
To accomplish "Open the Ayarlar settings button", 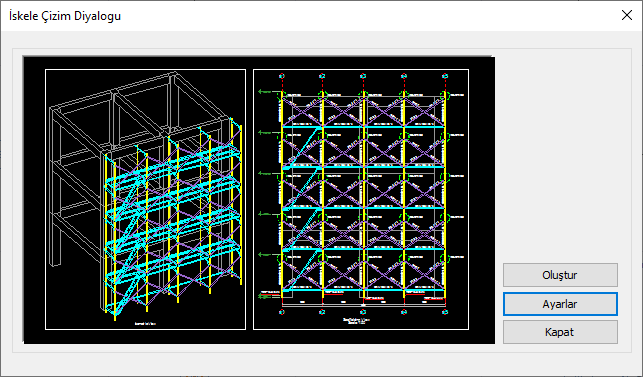I will click(560, 304).
